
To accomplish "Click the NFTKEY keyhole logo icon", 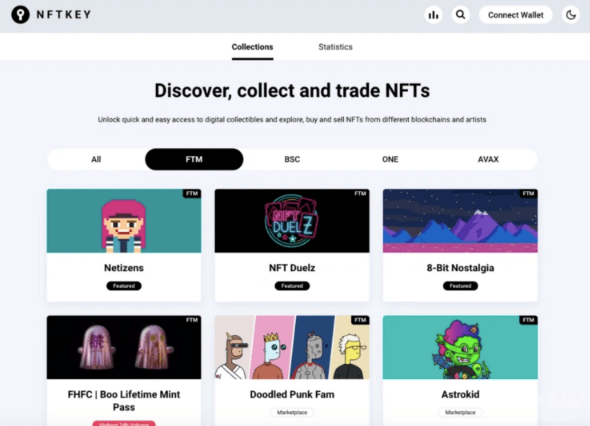I will coord(20,15).
